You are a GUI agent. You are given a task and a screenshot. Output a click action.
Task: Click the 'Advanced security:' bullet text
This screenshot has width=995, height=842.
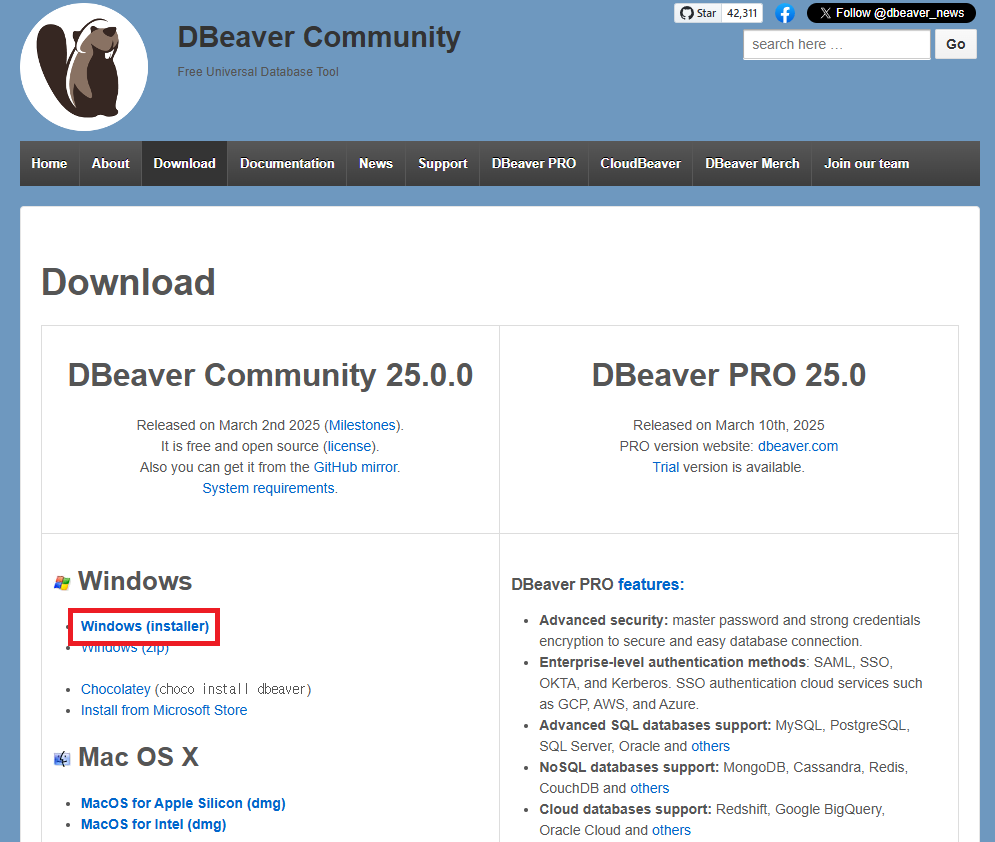pos(603,620)
